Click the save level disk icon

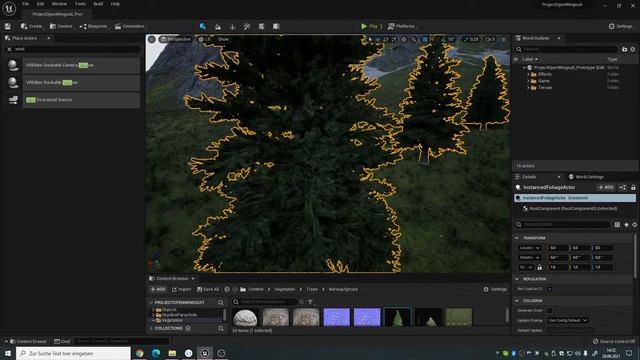click(8, 26)
